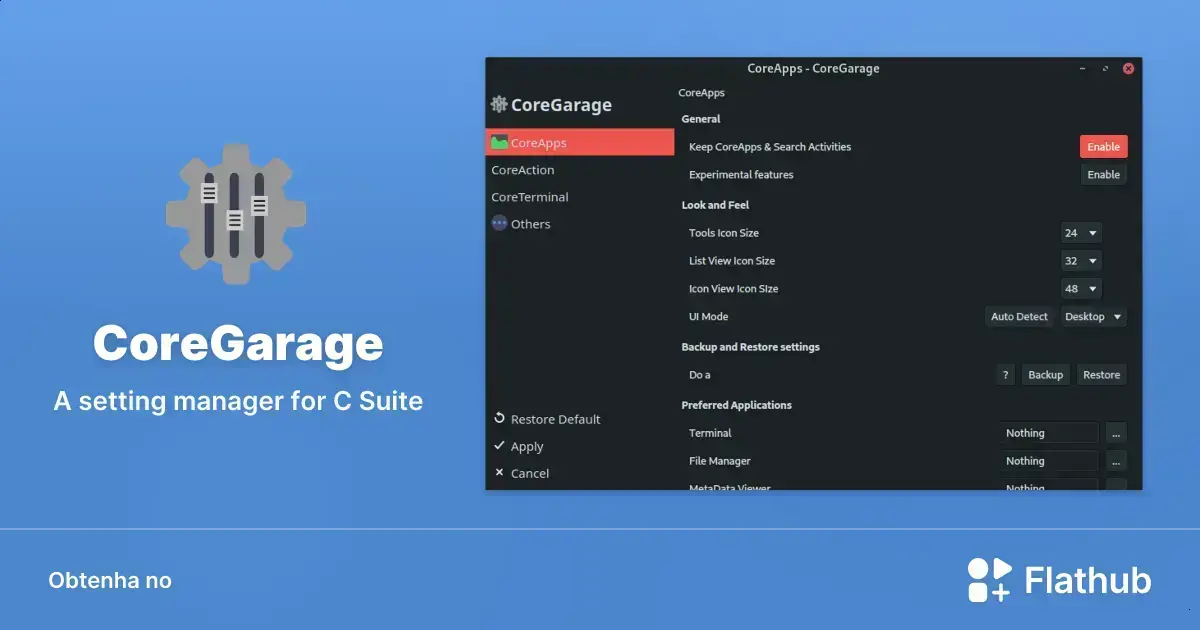Viewport: 1200px width, 630px height.
Task: Click the question mark help button
Action: [x=1006, y=375]
